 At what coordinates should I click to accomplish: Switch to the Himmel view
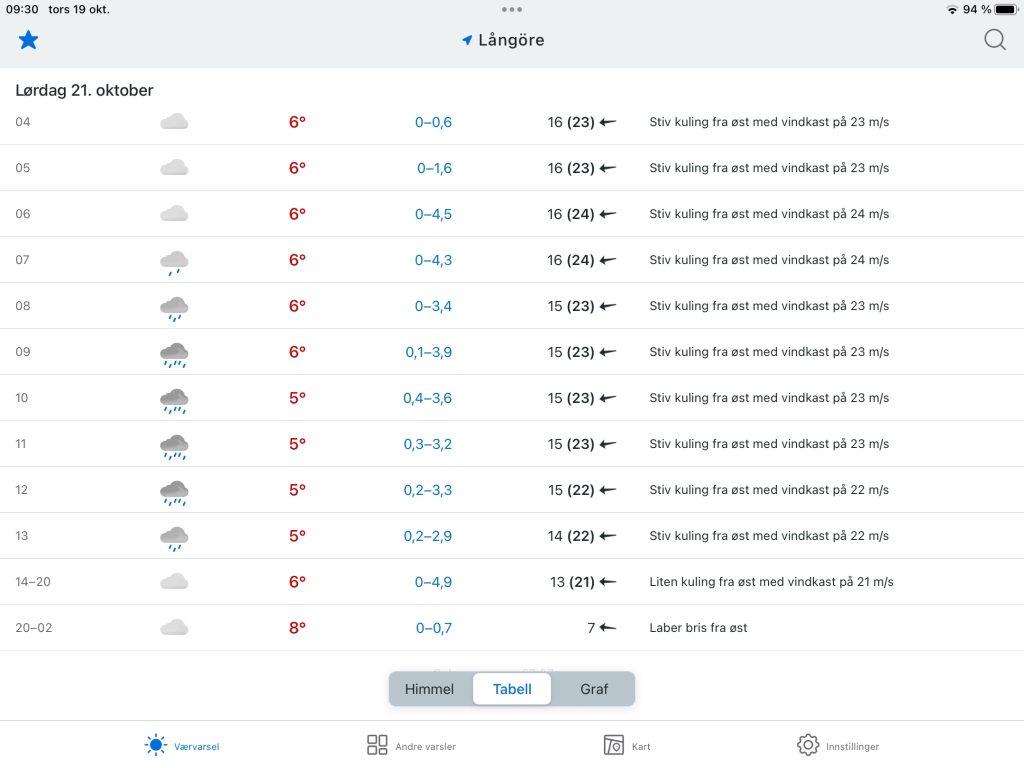pos(429,689)
